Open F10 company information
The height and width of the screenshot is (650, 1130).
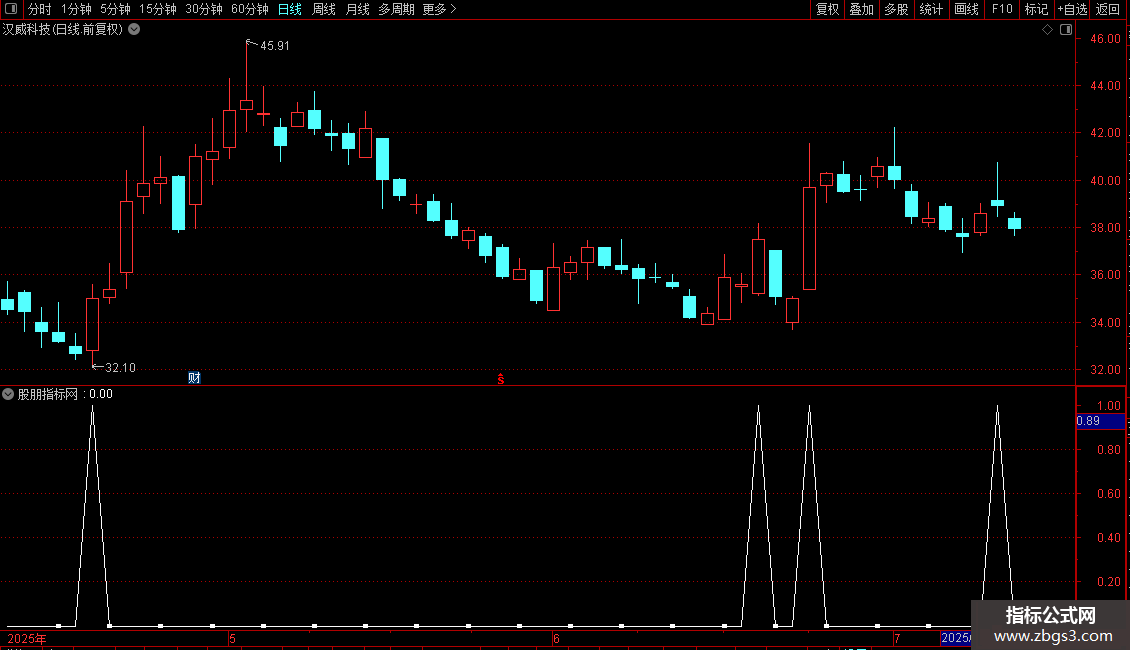(1002, 9)
